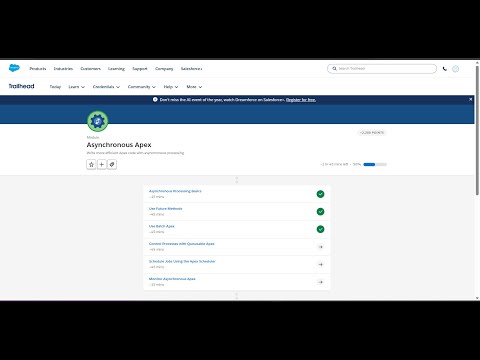
Task: Go to the Today tab
Action: [x=55, y=87]
